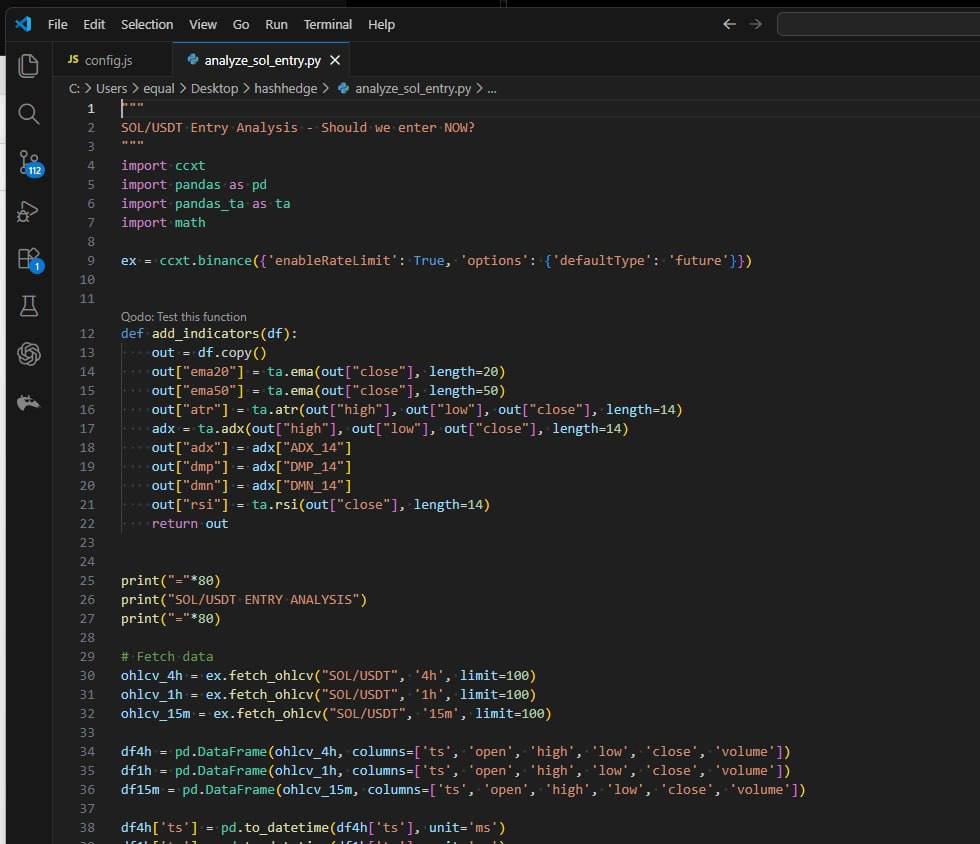The height and width of the screenshot is (844, 980).
Task: Click the Desktop breadcrumb segment
Action: point(214,88)
